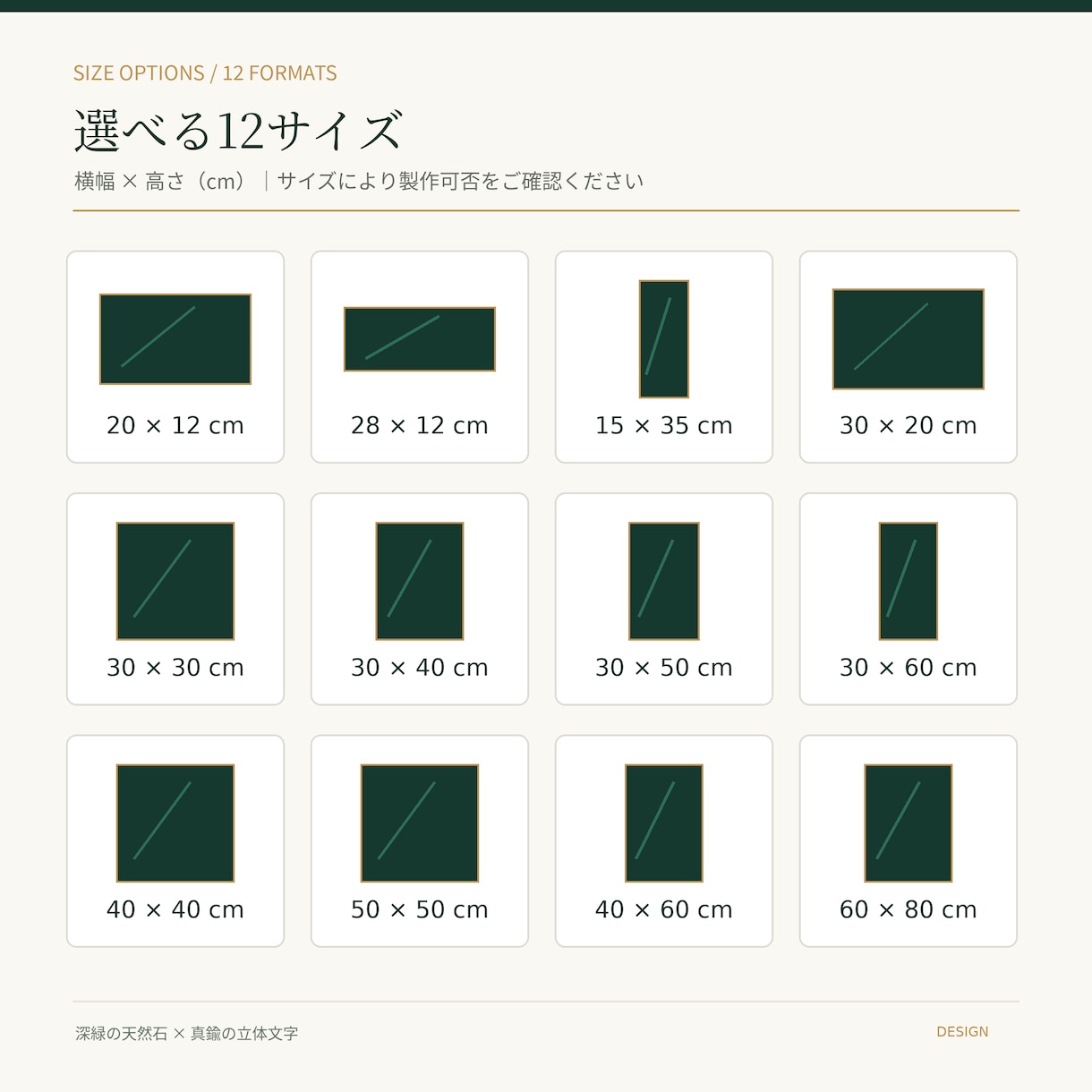Click the '30 × 50 cm' label text
This screenshot has height=1092, width=1092.
(x=664, y=667)
